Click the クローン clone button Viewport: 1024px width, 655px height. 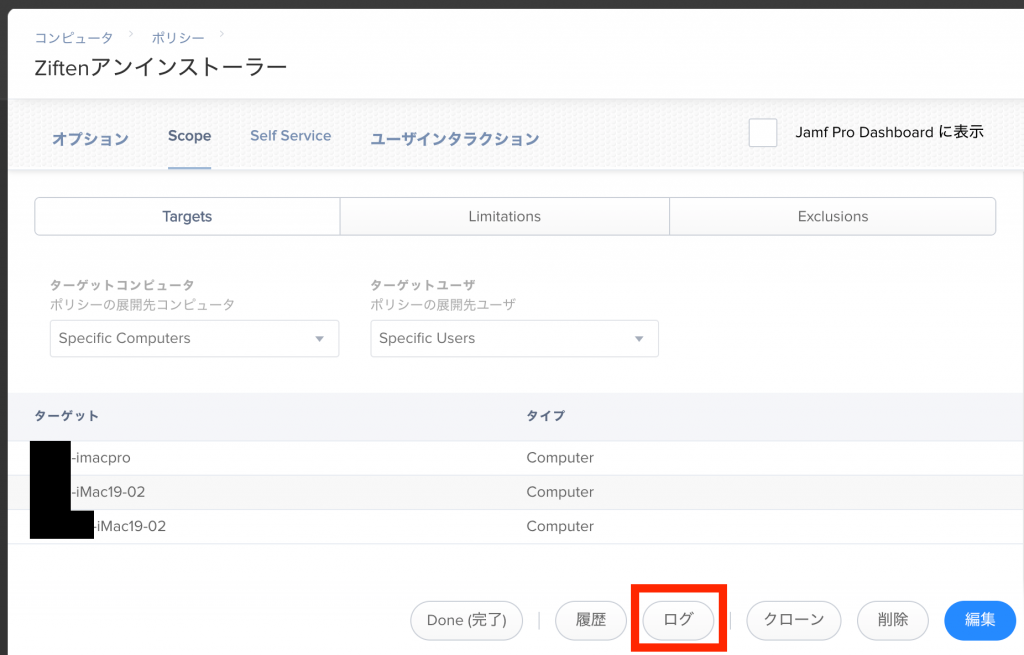[x=794, y=620]
